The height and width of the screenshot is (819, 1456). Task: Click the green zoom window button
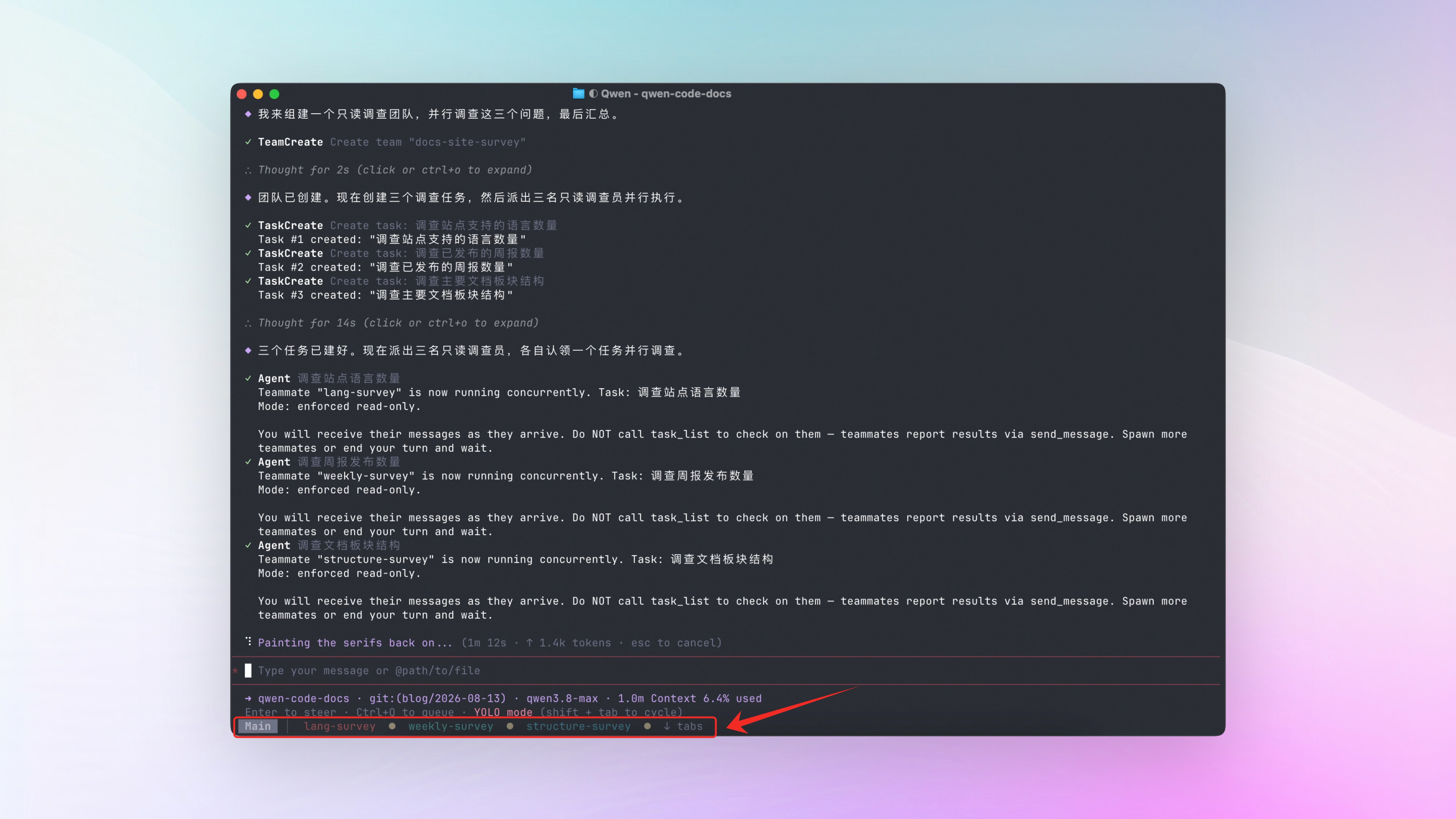[x=274, y=94]
